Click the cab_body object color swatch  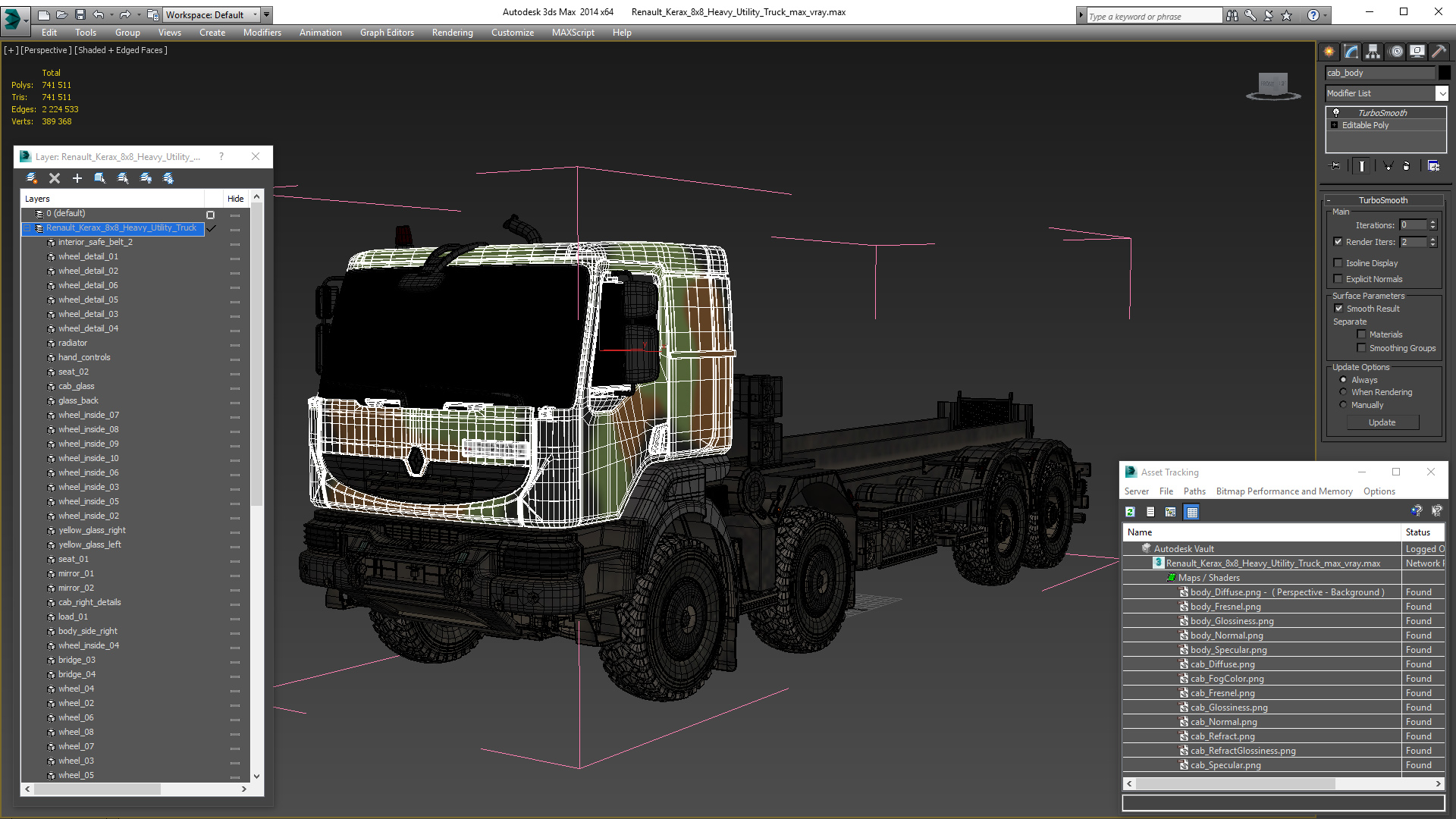(1444, 73)
